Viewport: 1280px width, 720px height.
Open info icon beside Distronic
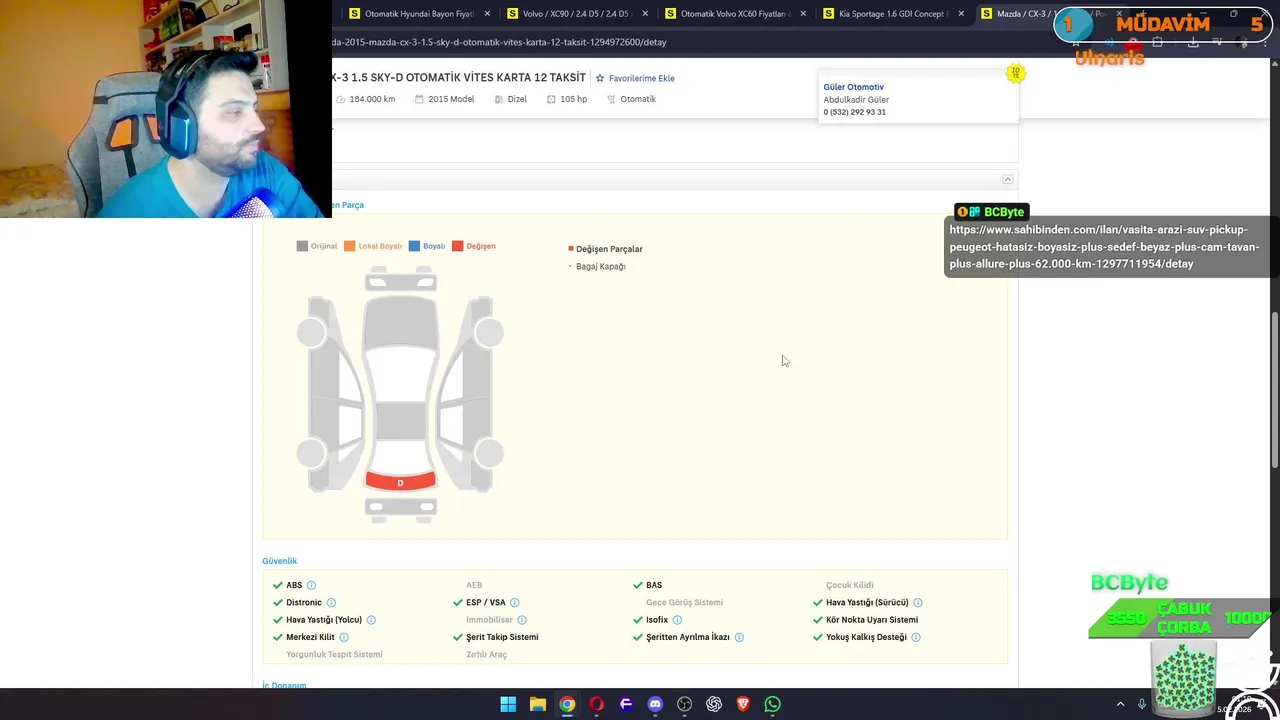[x=331, y=603]
